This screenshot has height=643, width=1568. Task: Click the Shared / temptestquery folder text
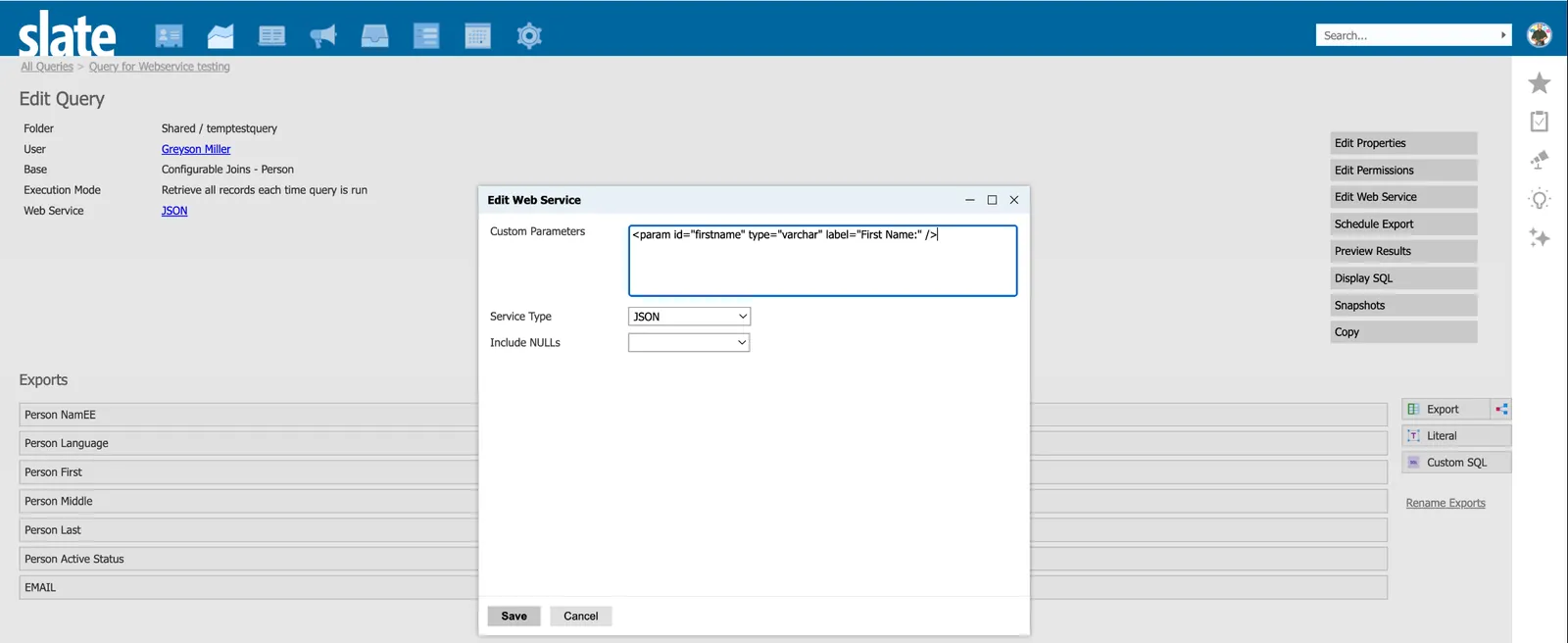(x=220, y=128)
